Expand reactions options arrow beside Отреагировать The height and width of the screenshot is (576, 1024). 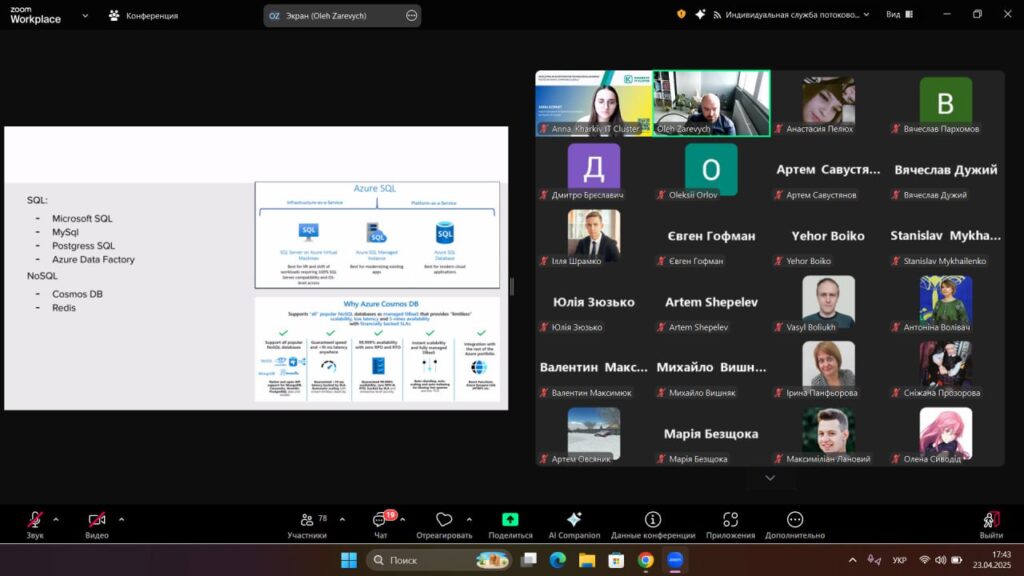(x=469, y=520)
